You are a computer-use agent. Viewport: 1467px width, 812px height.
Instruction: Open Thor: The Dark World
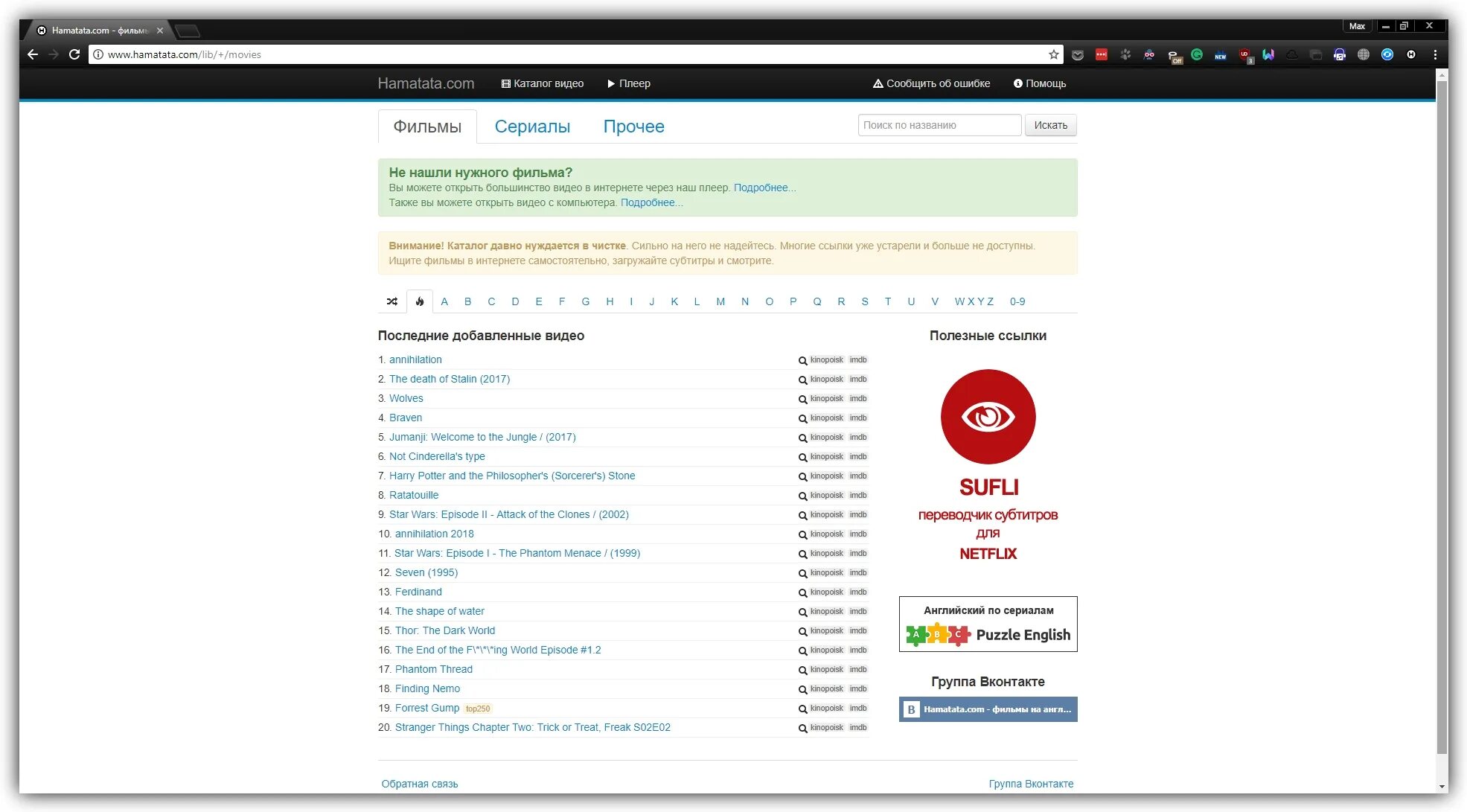click(445, 630)
